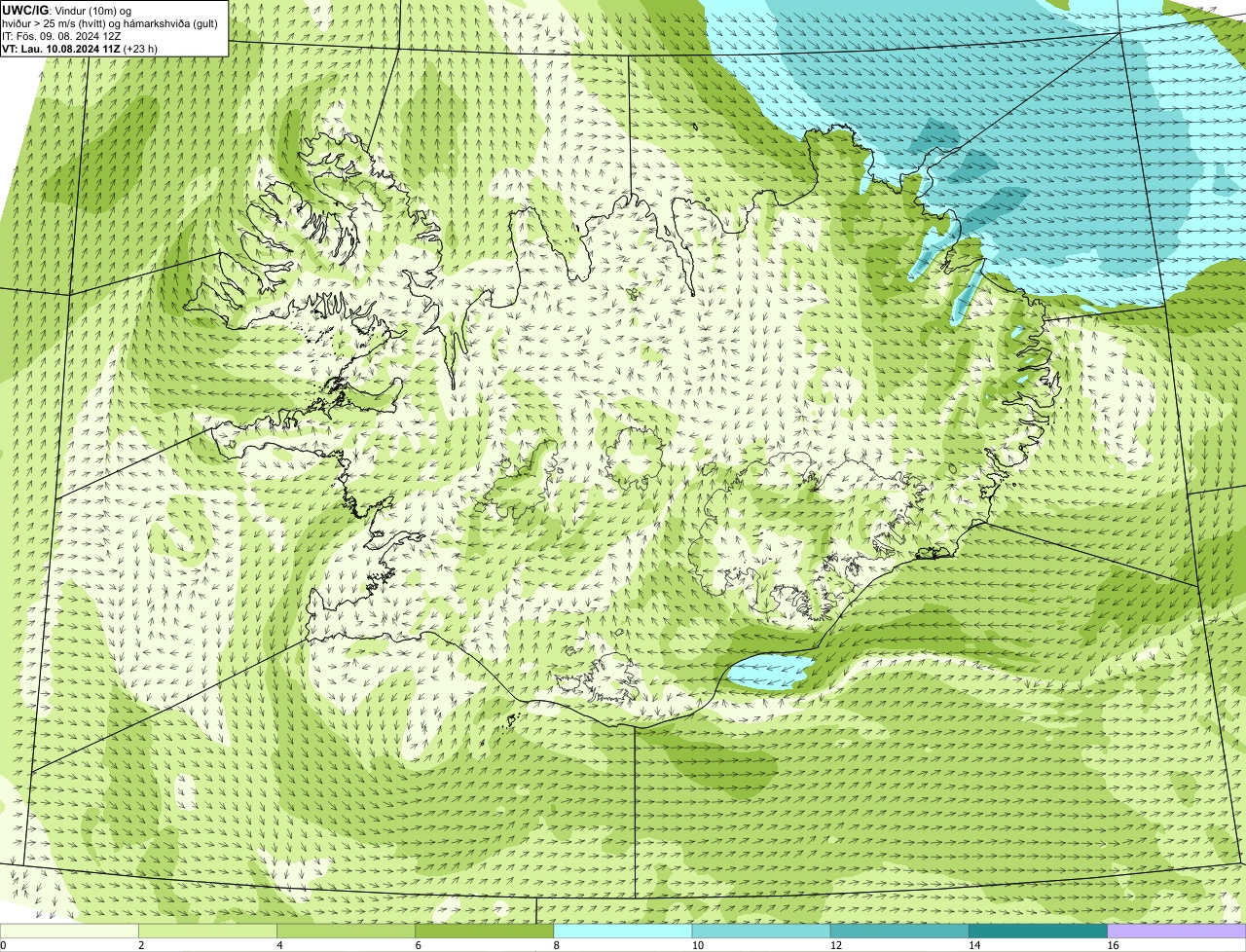Pick the teal legend swatch for 12–14 m/s

pyautogui.click(x=899, y=931)
